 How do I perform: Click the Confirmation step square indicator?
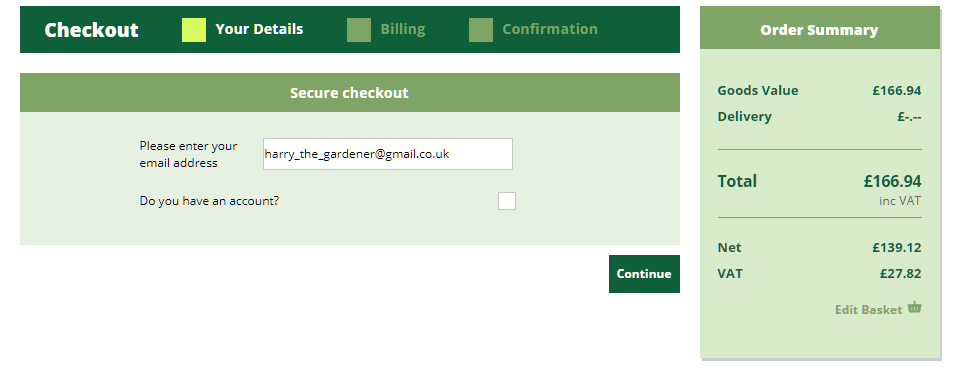click(481, 30)
